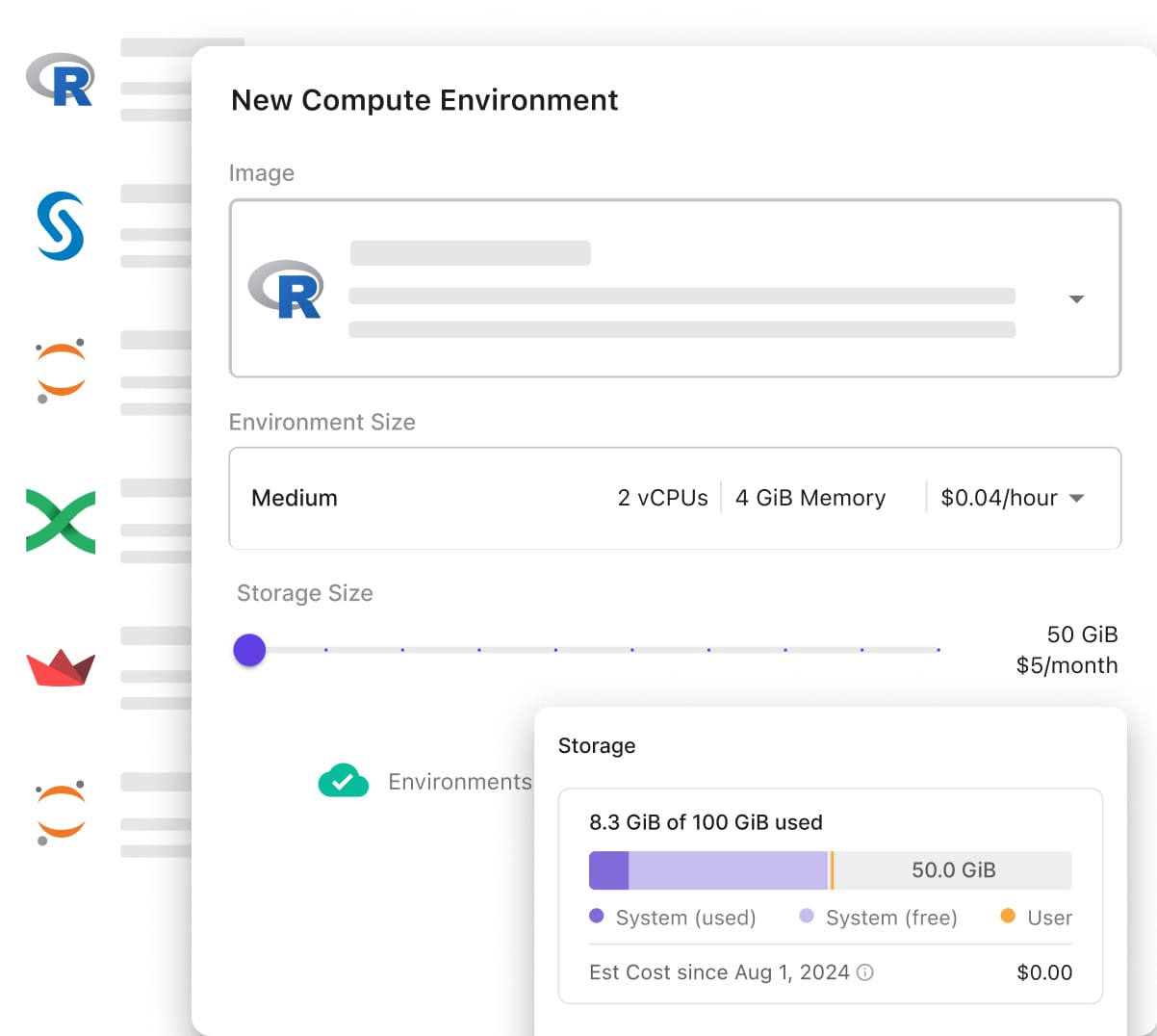Click '4 GiB Memory' spec text
Screen dimensions: 1157x1036
pyautogui.click(x=810, y=498)
